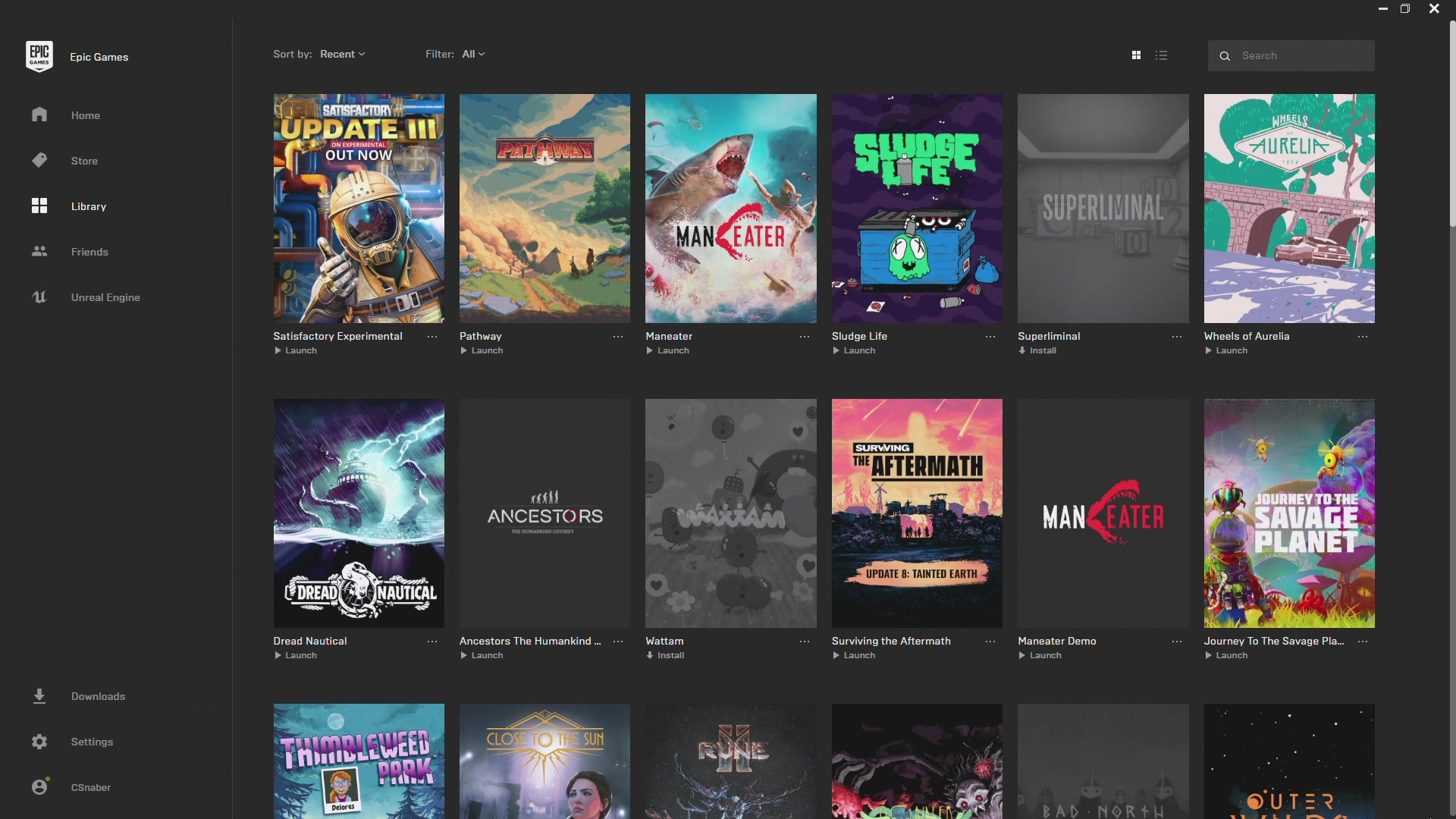Open options menu for Journey To The Savage Planet

coord(1363,641)
